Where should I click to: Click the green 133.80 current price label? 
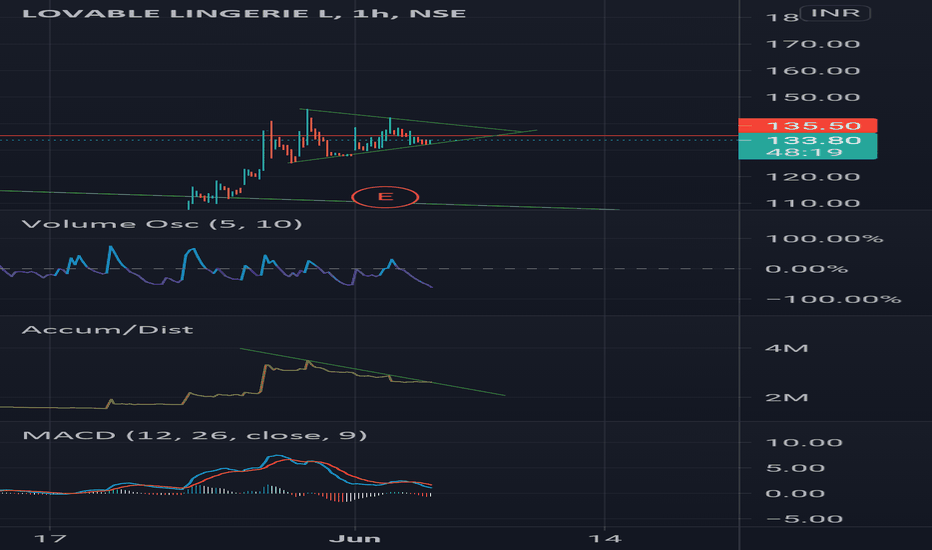click(x=814, y=140)
